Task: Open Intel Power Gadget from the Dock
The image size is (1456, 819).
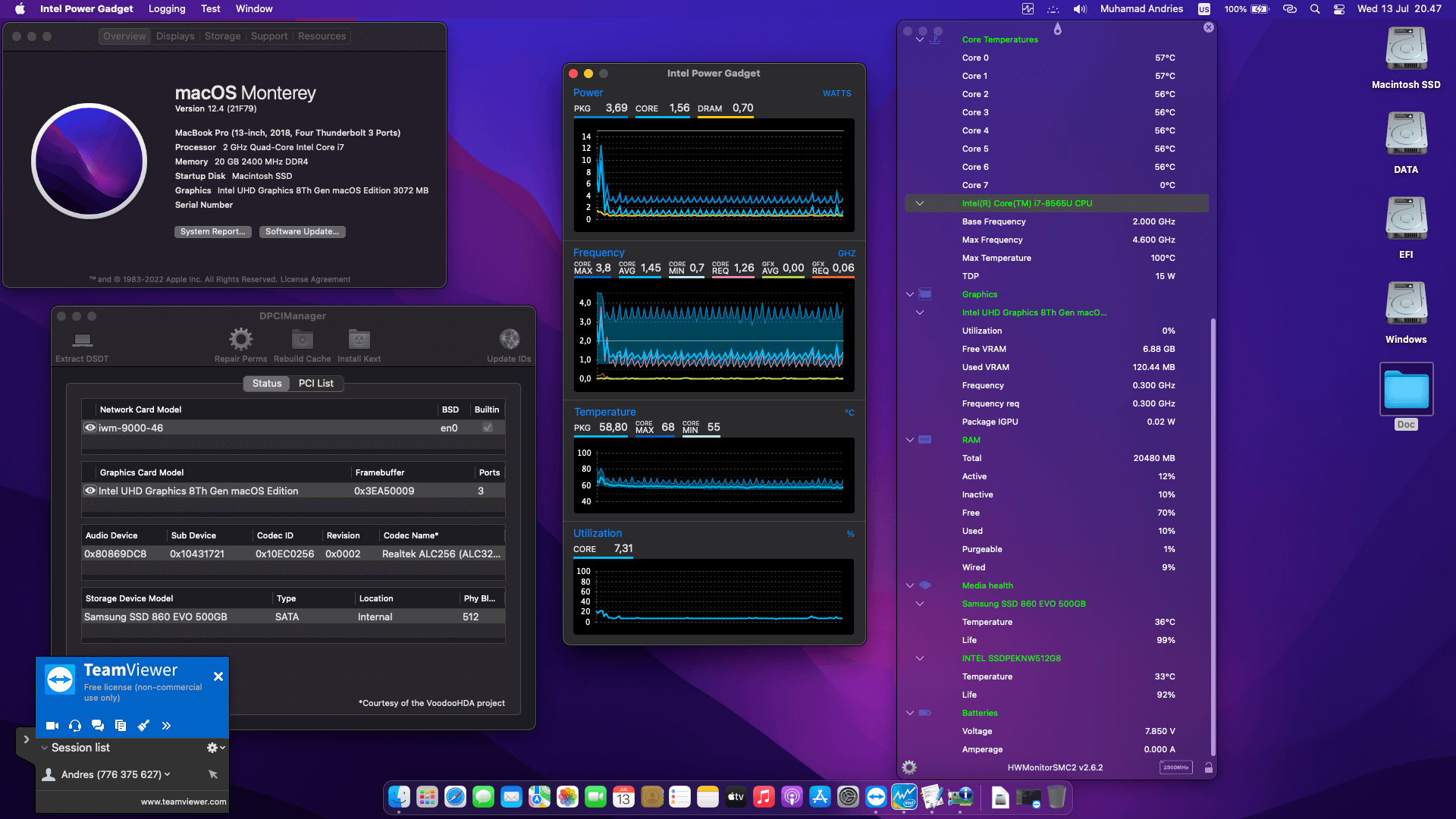Action: [x=904, y=797]
